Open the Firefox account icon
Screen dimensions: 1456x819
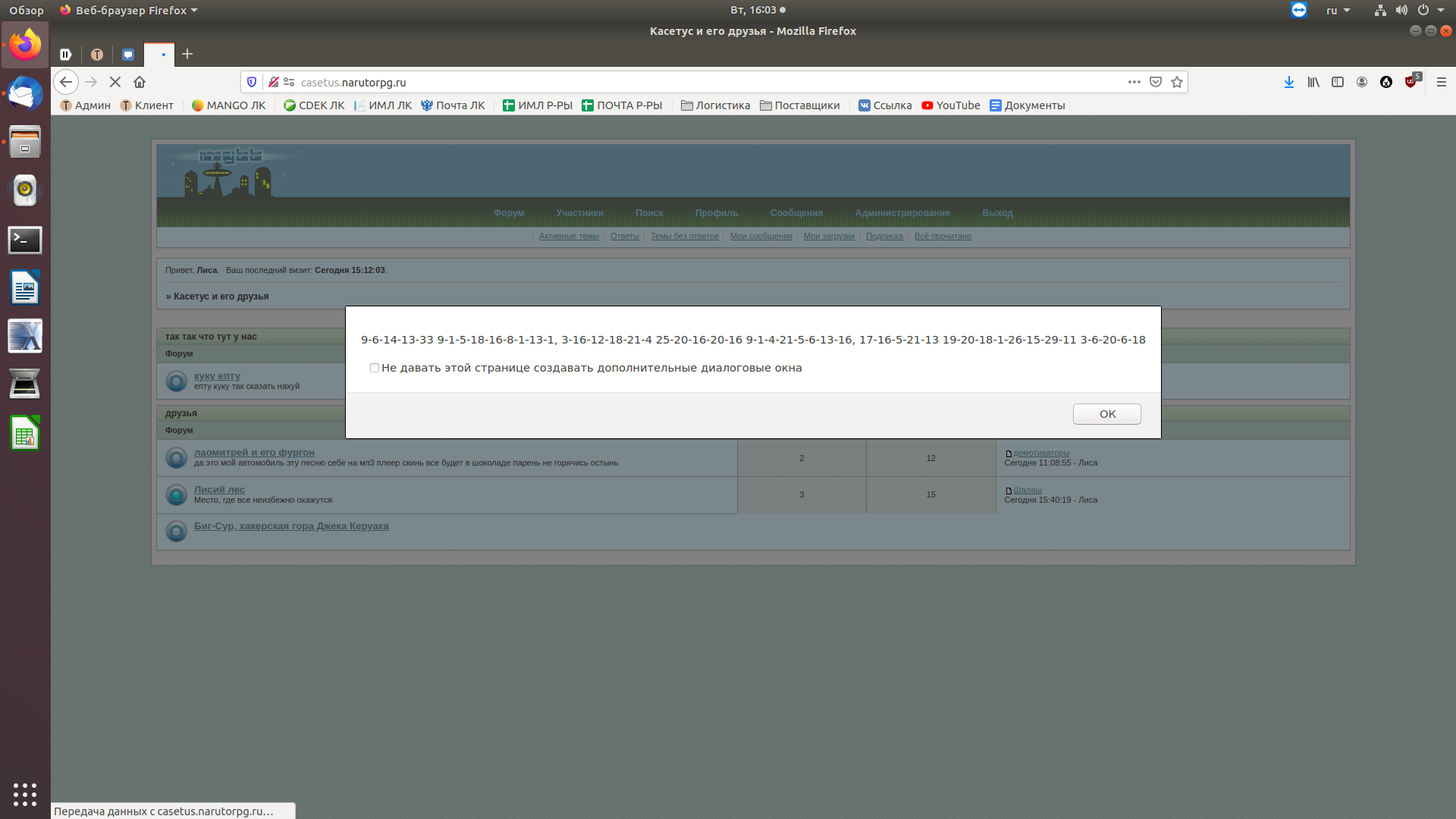pos(1362,82)
